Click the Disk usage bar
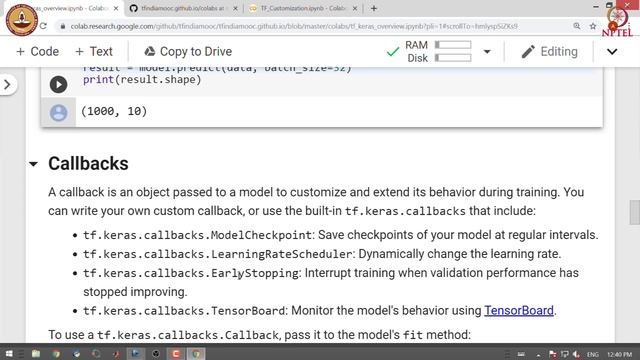The image size is (640, 360). click(x=453, y=58)
